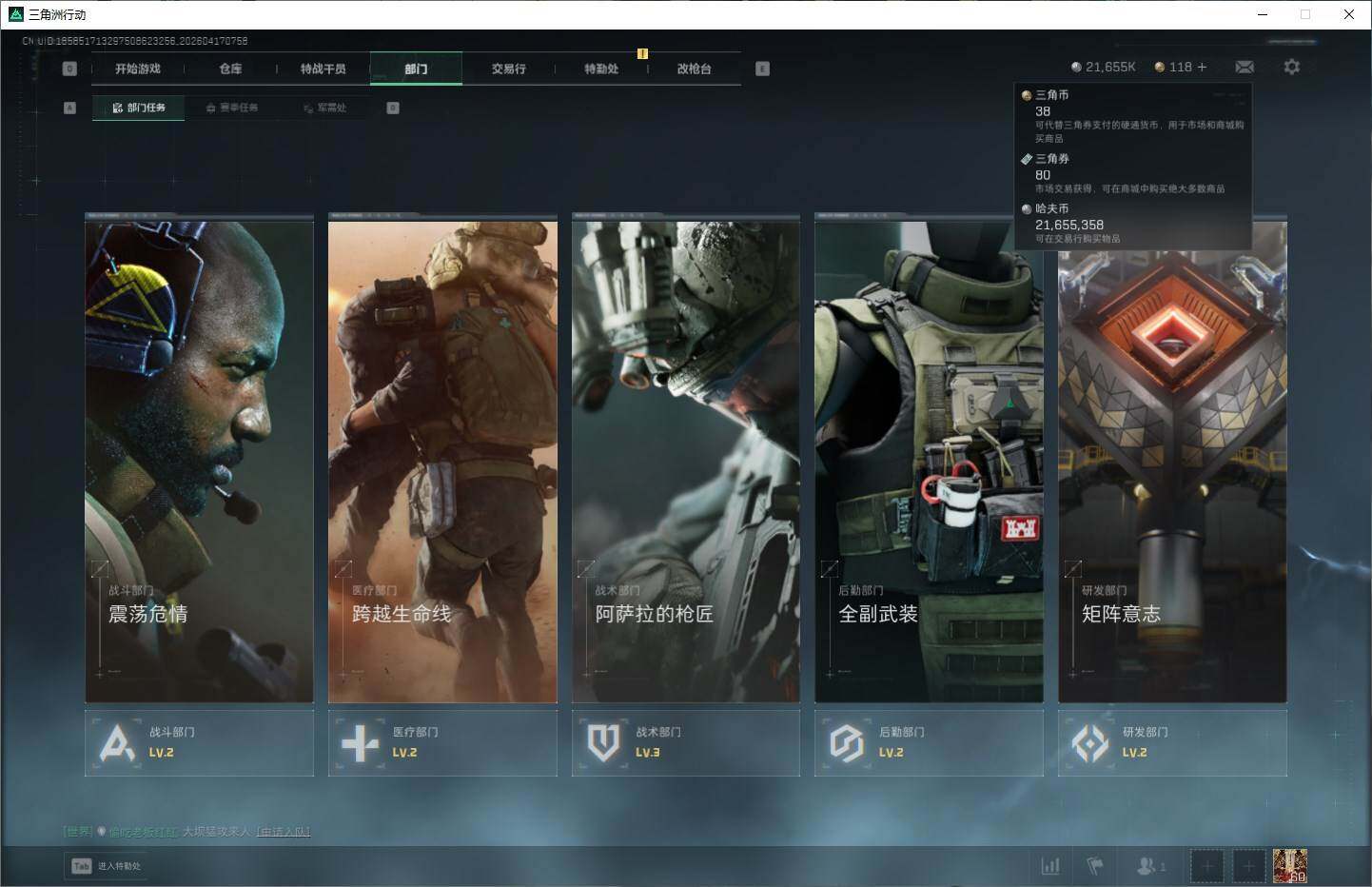Switch to the 交易行 tab
1372x887 pixels.
coord(508,69)
